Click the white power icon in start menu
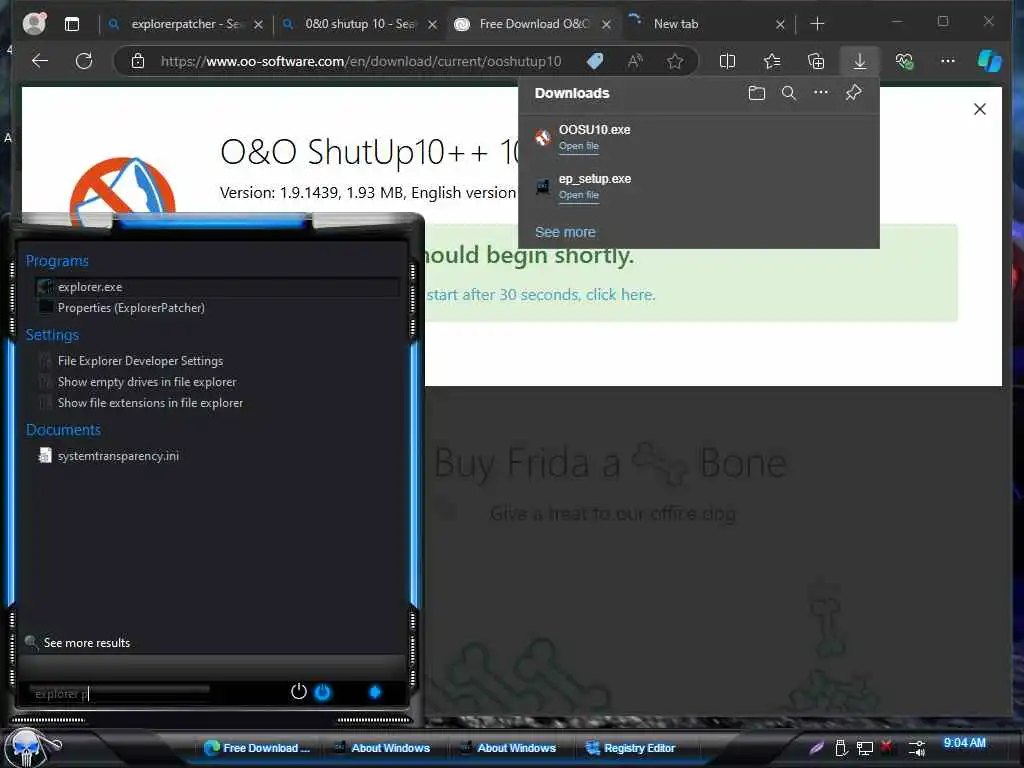The image size is (1024, 768). click(298, 692)
